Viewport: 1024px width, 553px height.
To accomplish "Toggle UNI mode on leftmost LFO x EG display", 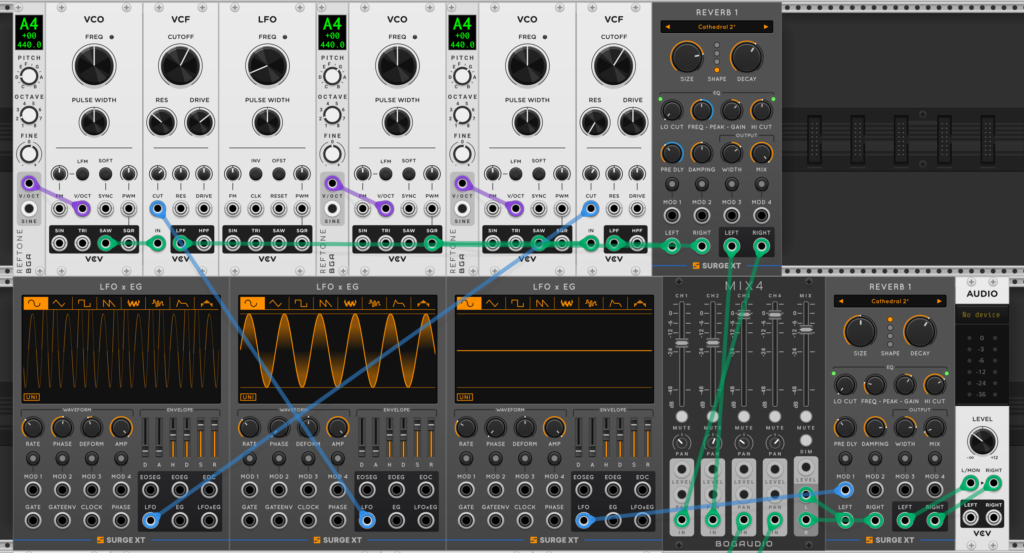I will (31, 397).
